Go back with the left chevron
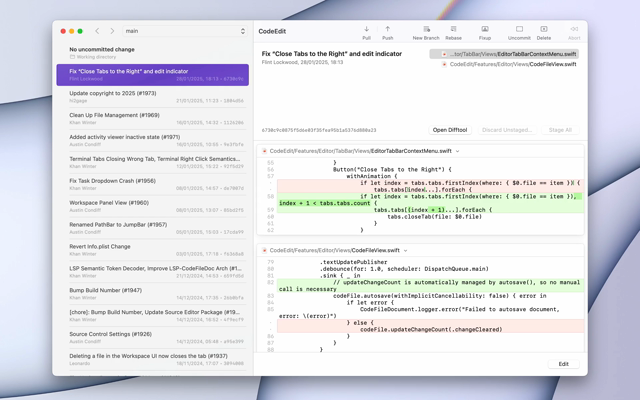 tap(99, 31)
